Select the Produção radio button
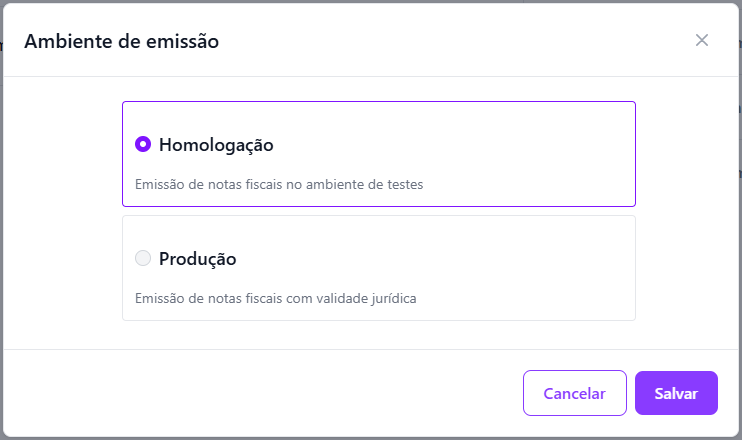 [143, 258]
